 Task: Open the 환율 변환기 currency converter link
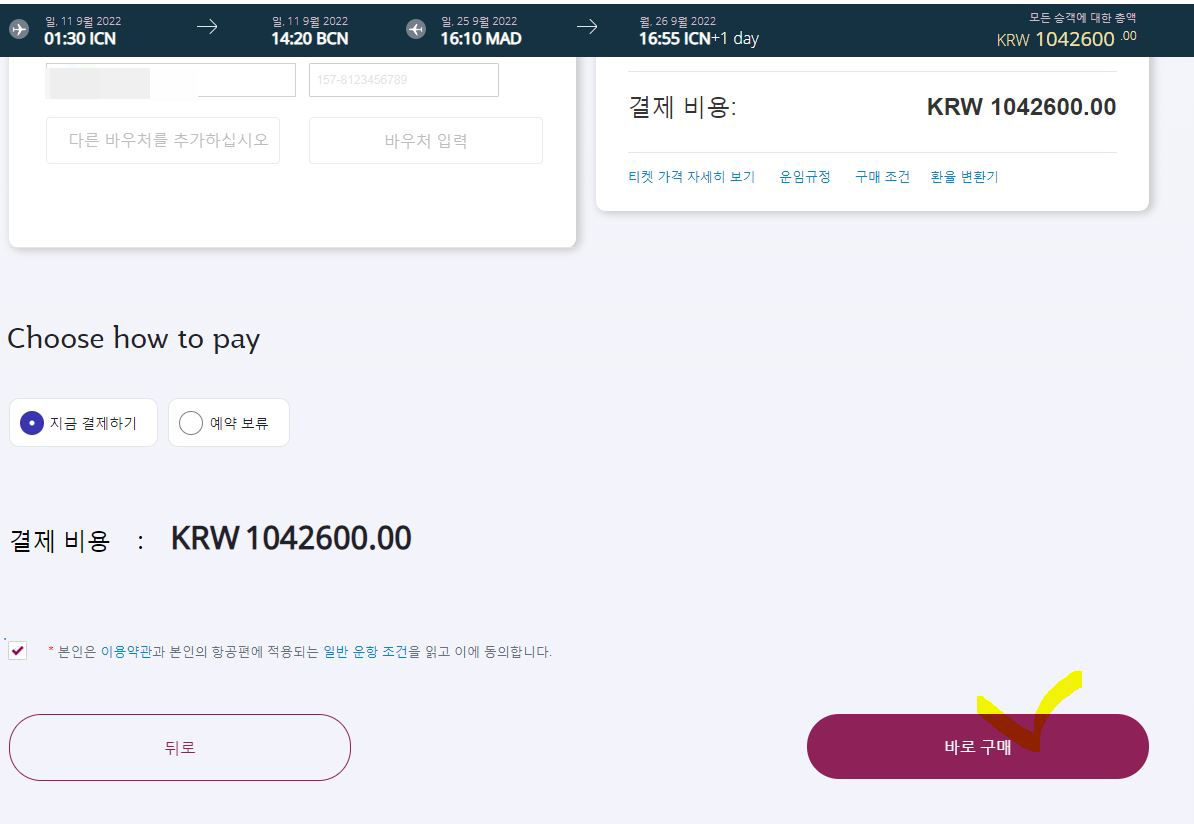click(x=964, y=177)
